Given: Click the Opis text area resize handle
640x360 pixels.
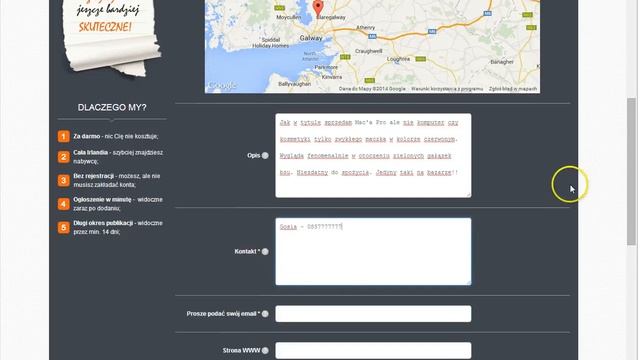Looking at the screenshot, I should (469, 195).
